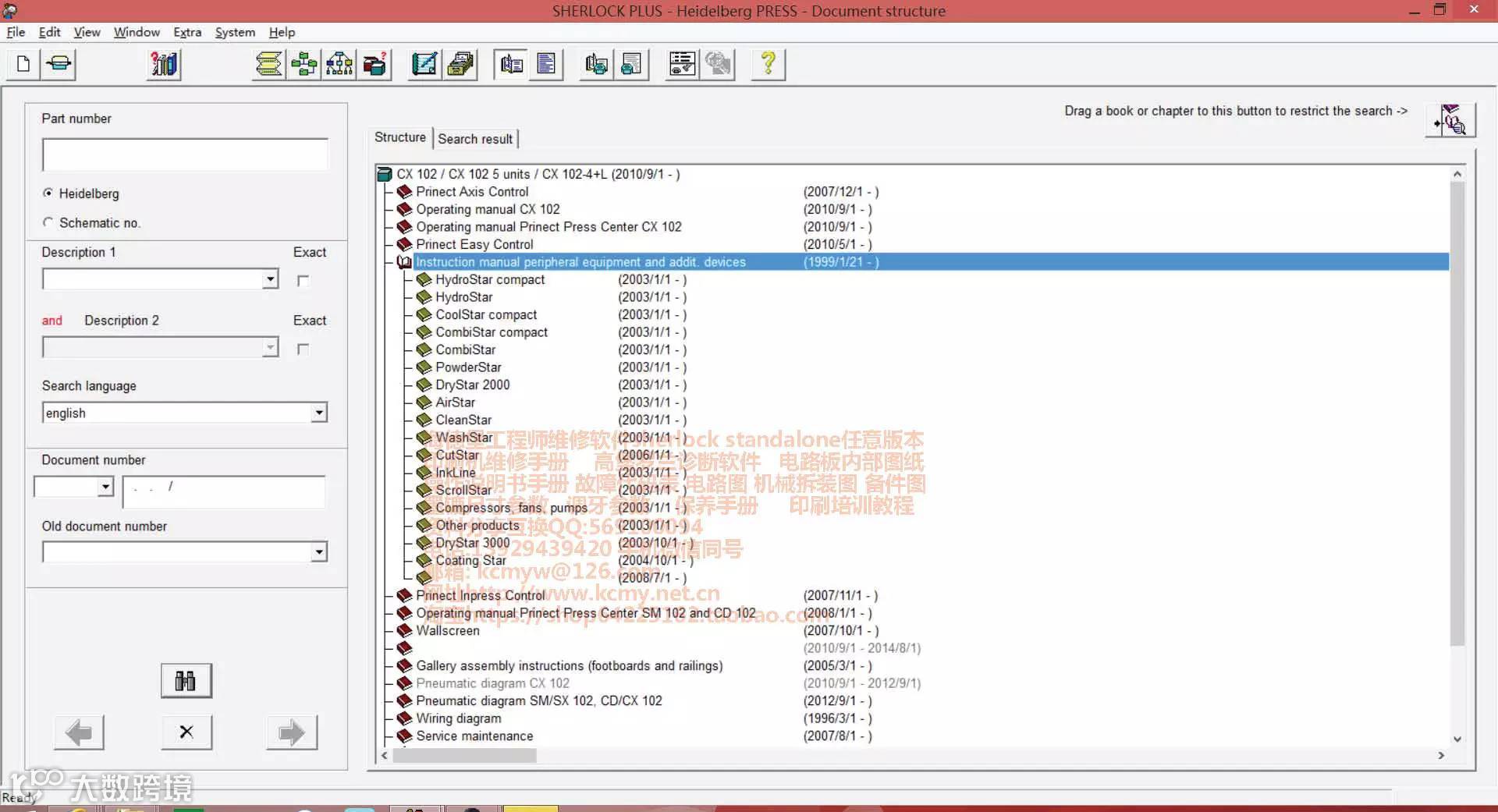This screenshot has height=812, width=1498.
Task: Select the PowderStar chapter
Action: (x=468, y=367)
